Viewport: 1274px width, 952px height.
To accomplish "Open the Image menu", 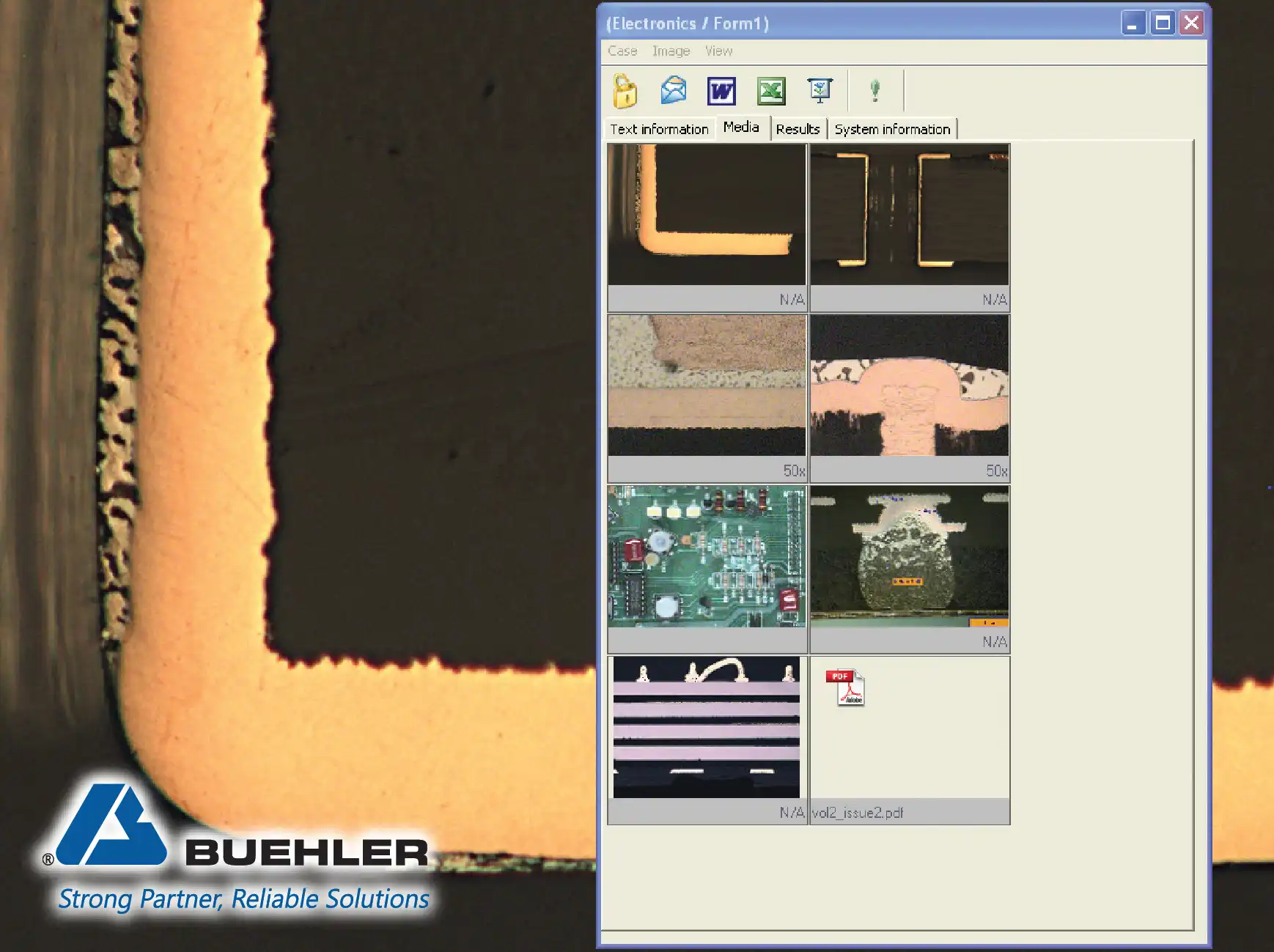I will pyautogui.click(x=671, y=51).
